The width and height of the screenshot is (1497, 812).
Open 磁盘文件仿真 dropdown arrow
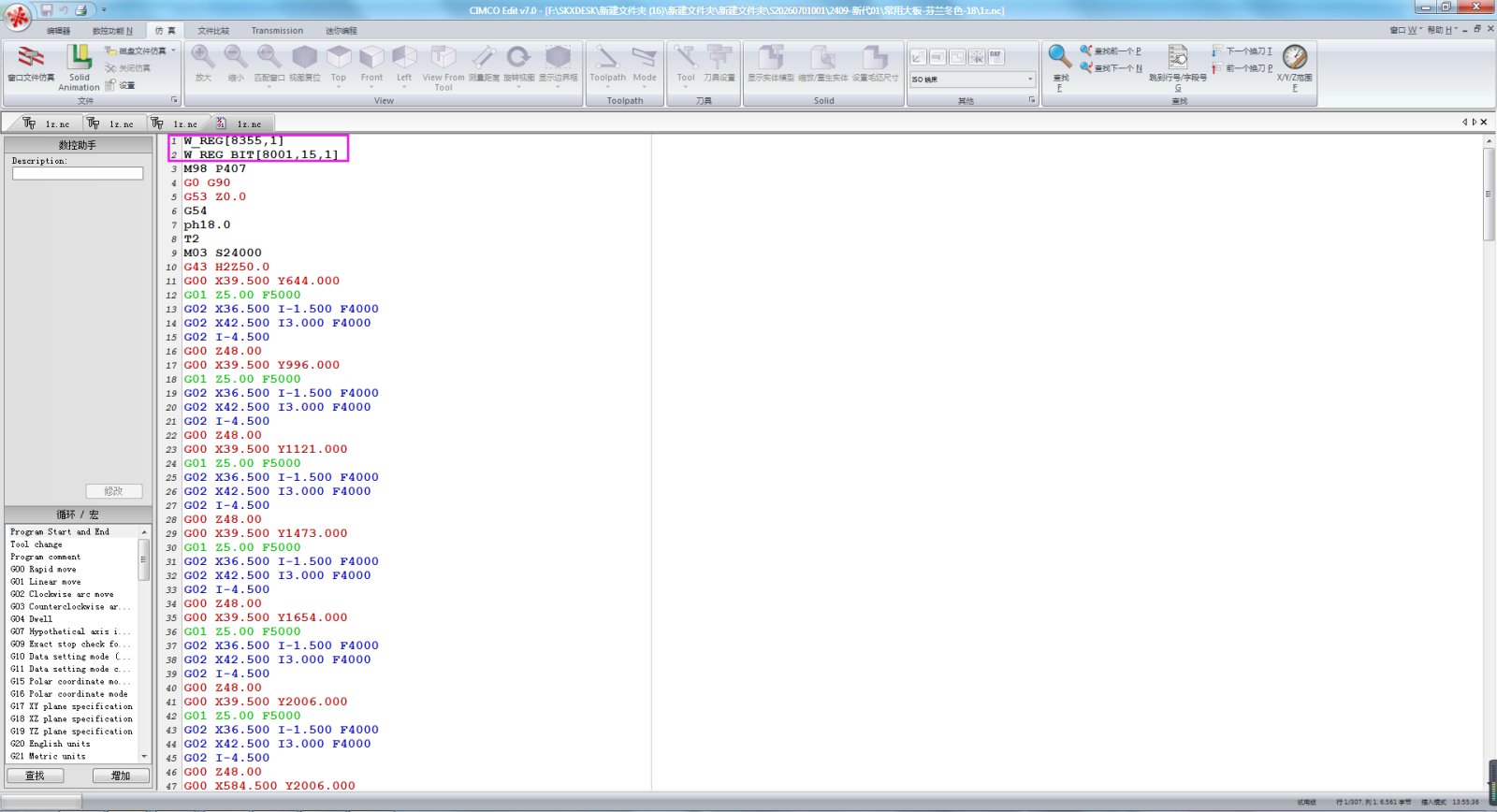pyautogui.click(x=173, y=51)
